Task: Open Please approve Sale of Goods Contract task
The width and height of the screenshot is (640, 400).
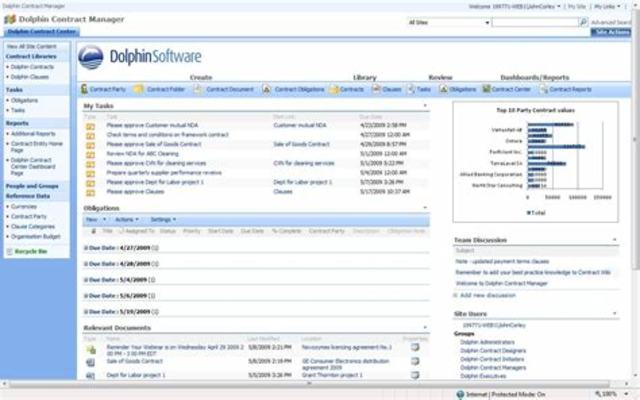Action: pos(154,144)
